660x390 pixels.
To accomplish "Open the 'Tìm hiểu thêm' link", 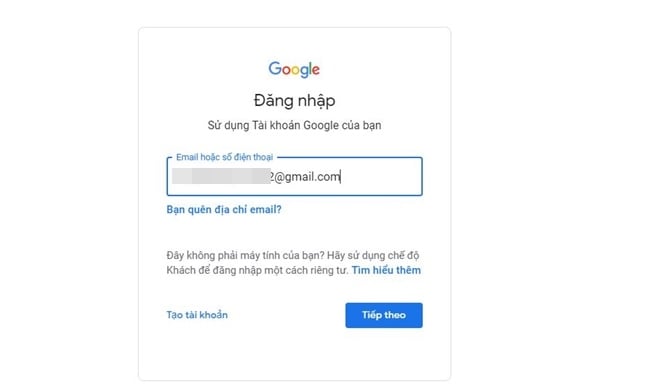I will click(x=386, y=270).
